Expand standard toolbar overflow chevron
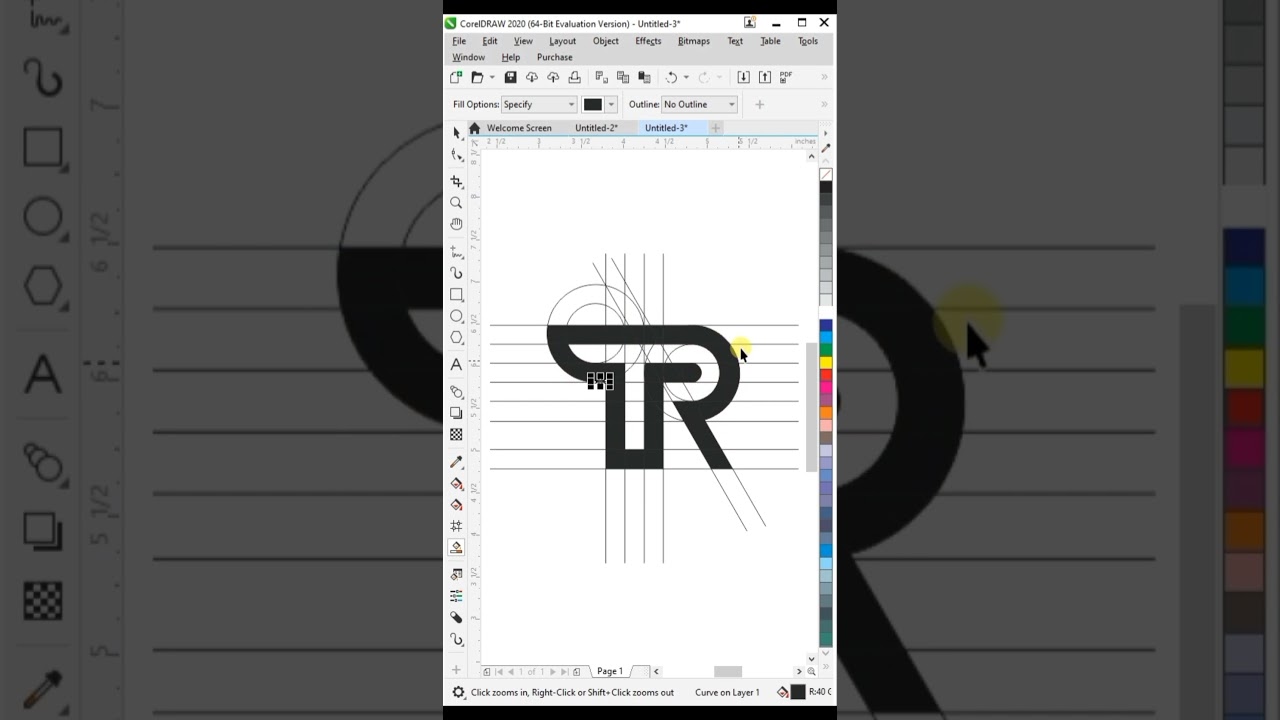This screenshot has height=720, width=1280. click(824, 77)
